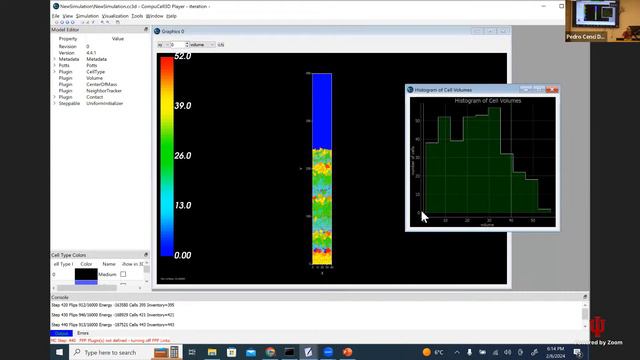Expand the Steppable UniformInitializer row

(x=54, y=103)
